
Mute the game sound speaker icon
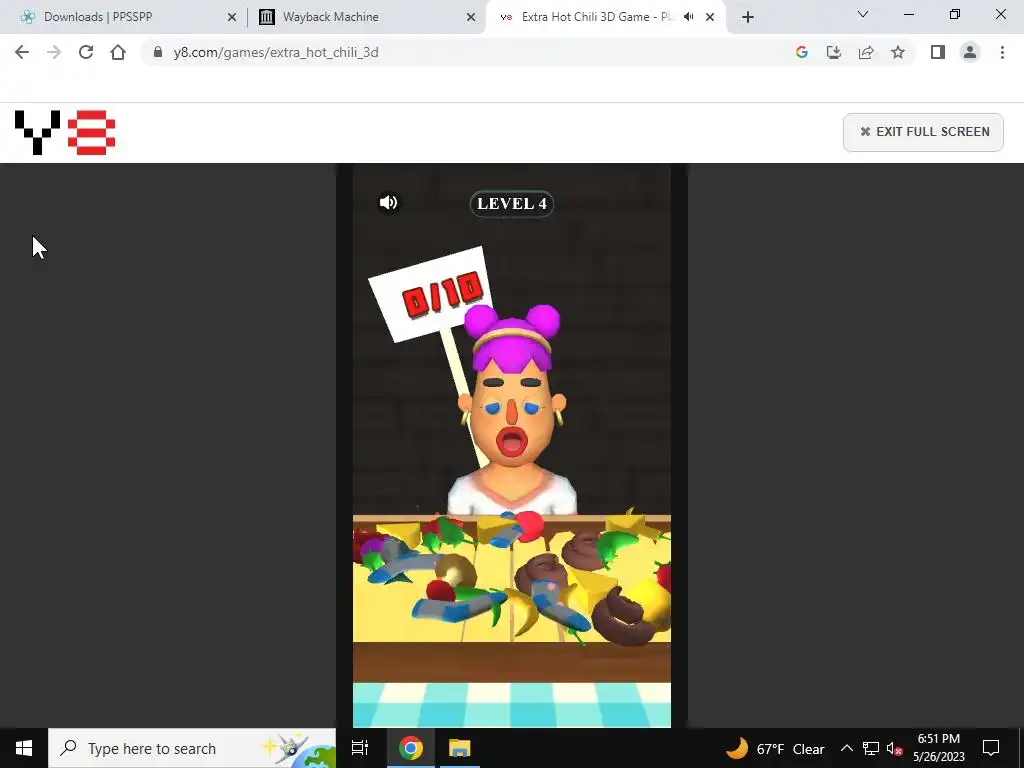pos(389,202)
